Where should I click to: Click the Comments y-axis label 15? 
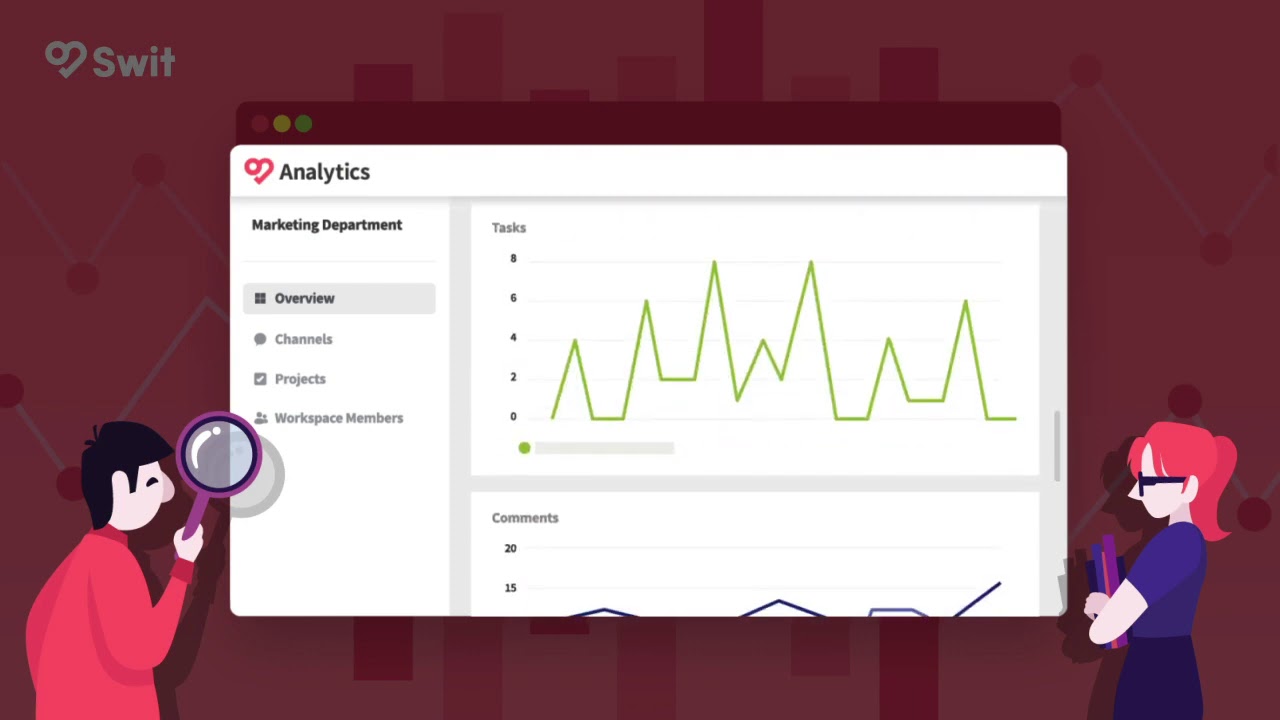[x=510, y=588]
